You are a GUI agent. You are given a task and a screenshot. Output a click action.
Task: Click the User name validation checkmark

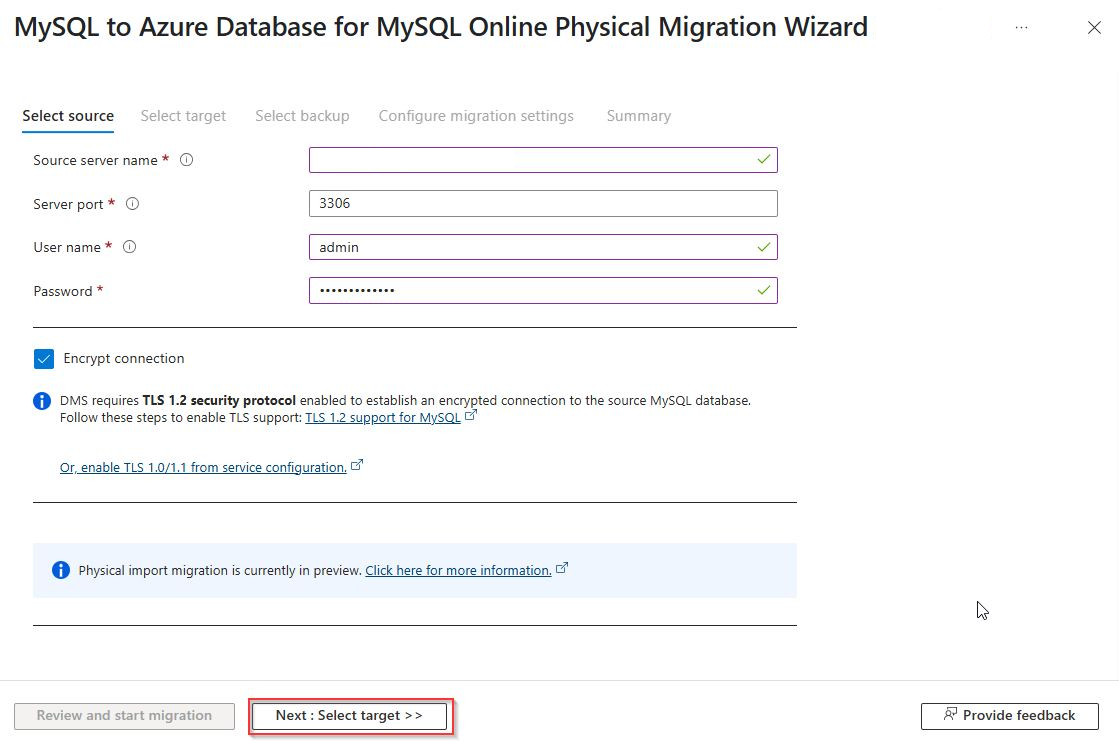point(764,247)
